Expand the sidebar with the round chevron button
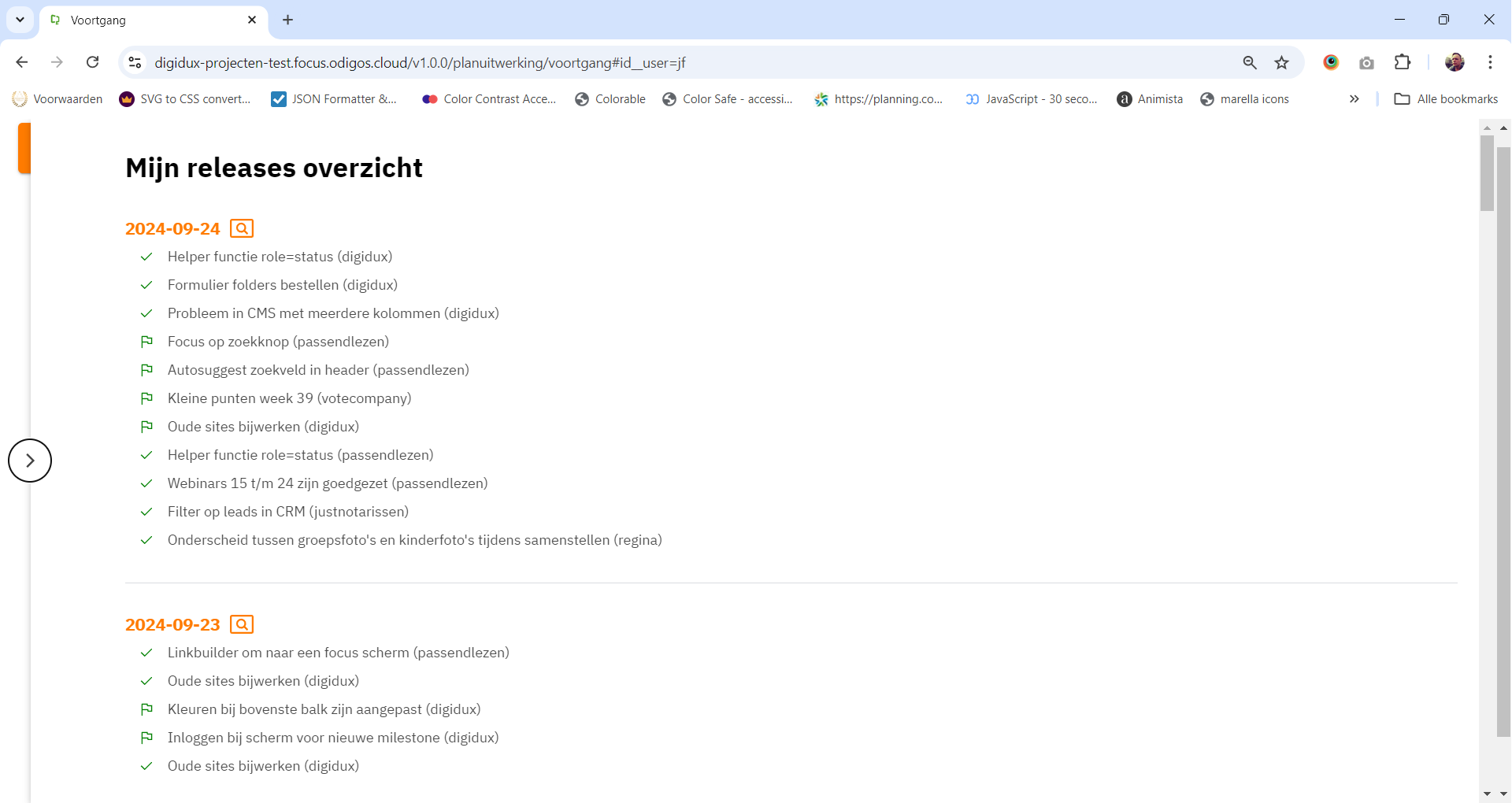 (30, 461)
